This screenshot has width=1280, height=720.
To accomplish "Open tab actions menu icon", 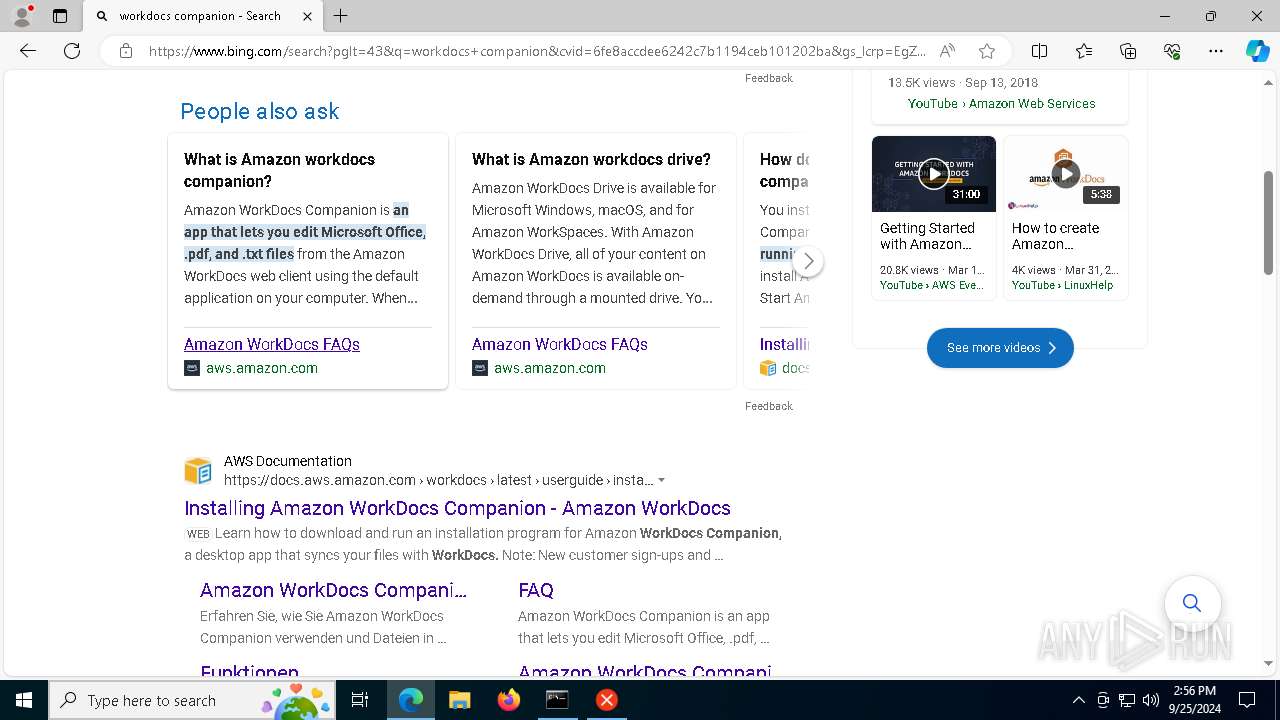I will (60, 16).
